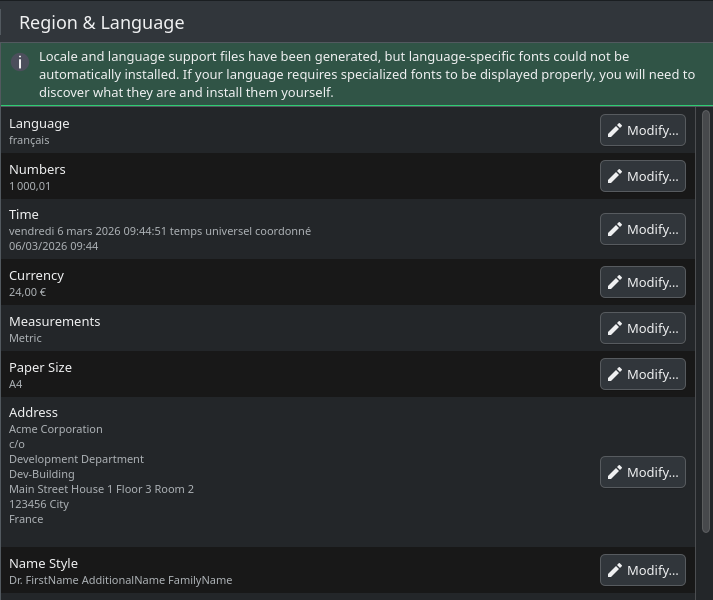Click the pencil icon in Numbers' Modify button
Screen dimensions: 713x600
click(x=615, y=176)
